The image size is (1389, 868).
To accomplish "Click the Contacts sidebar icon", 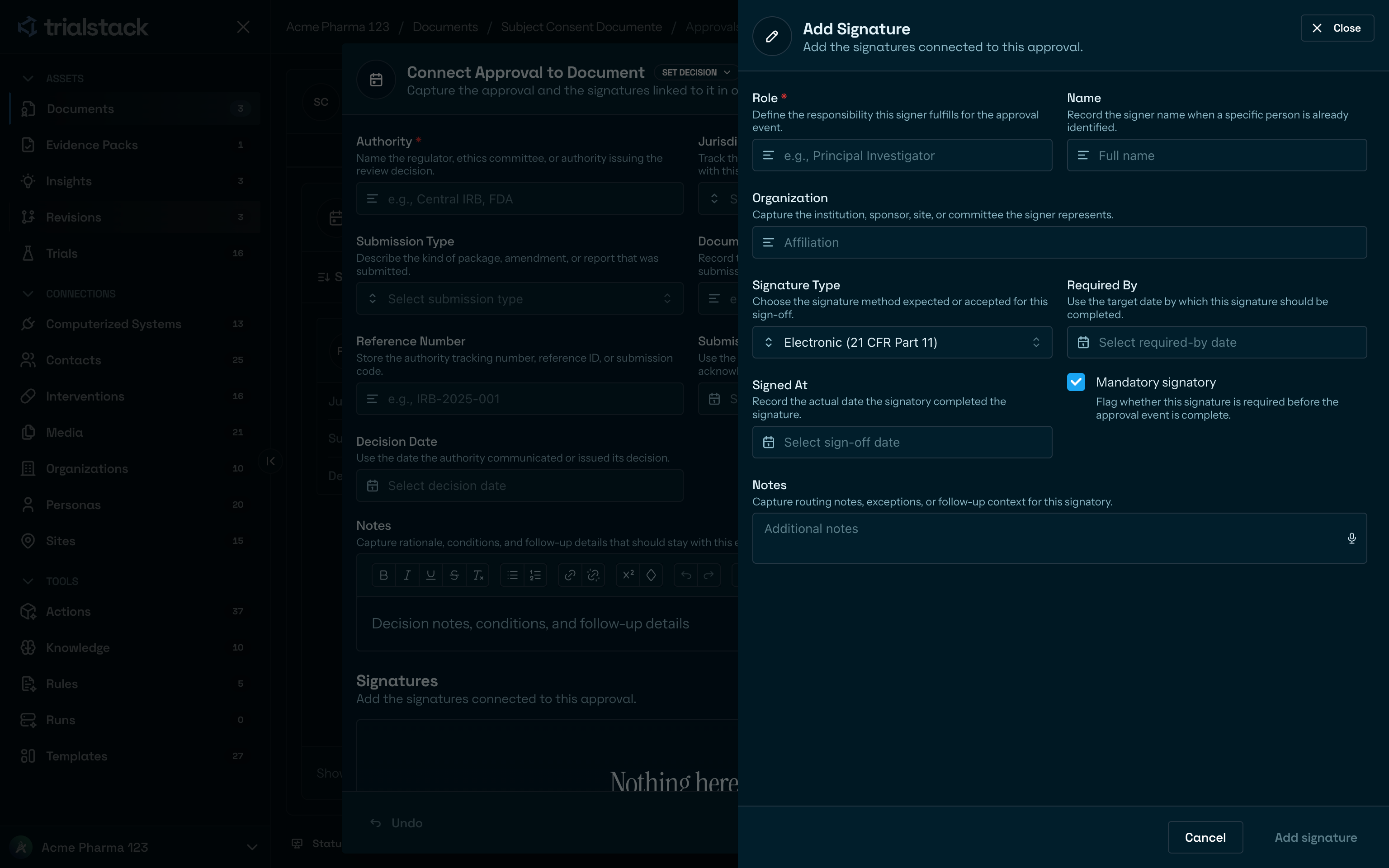I will pyautogui.click(x=28, y=360).
